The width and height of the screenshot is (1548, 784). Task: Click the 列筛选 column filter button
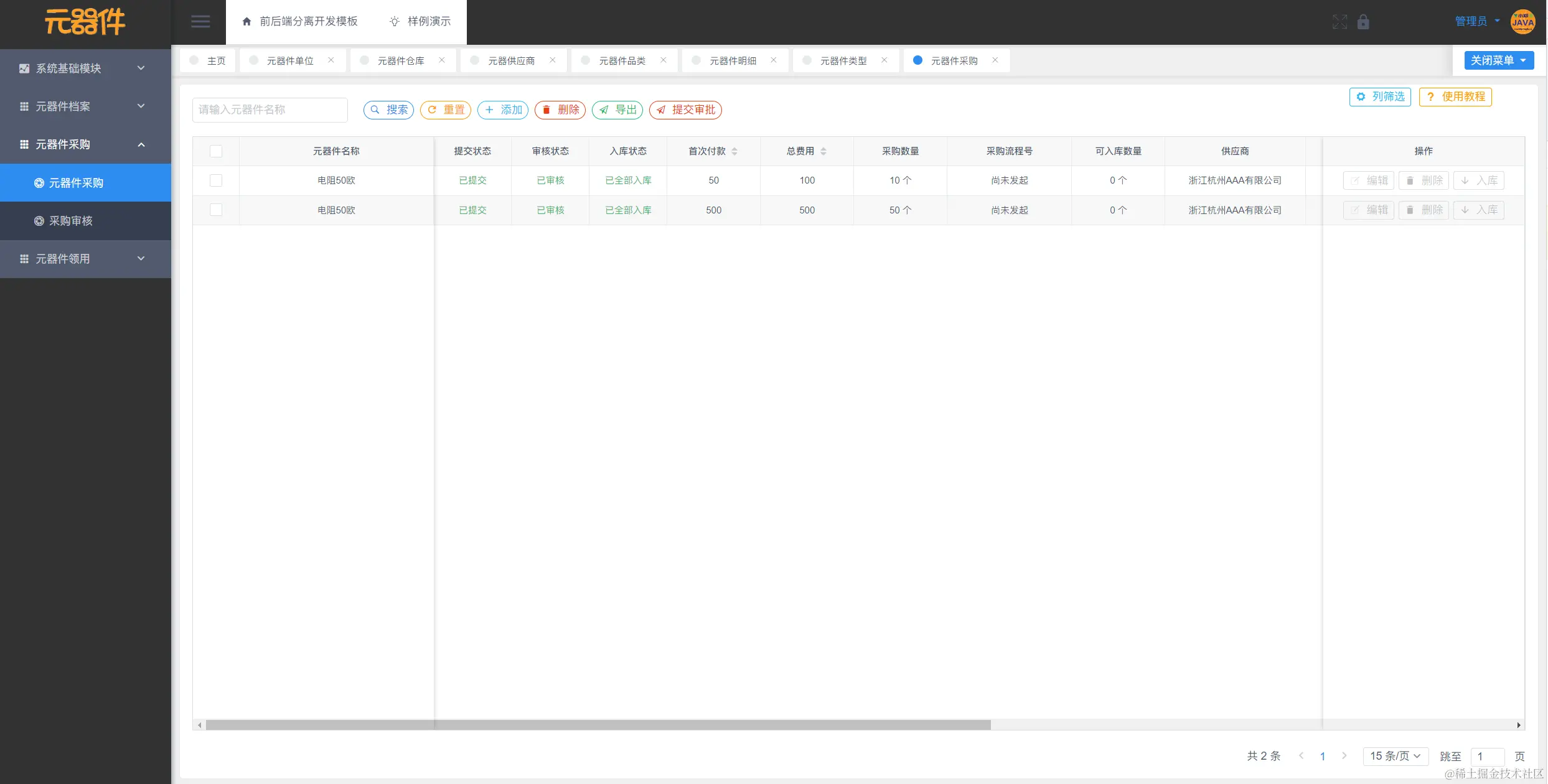tap(1380, 97)
